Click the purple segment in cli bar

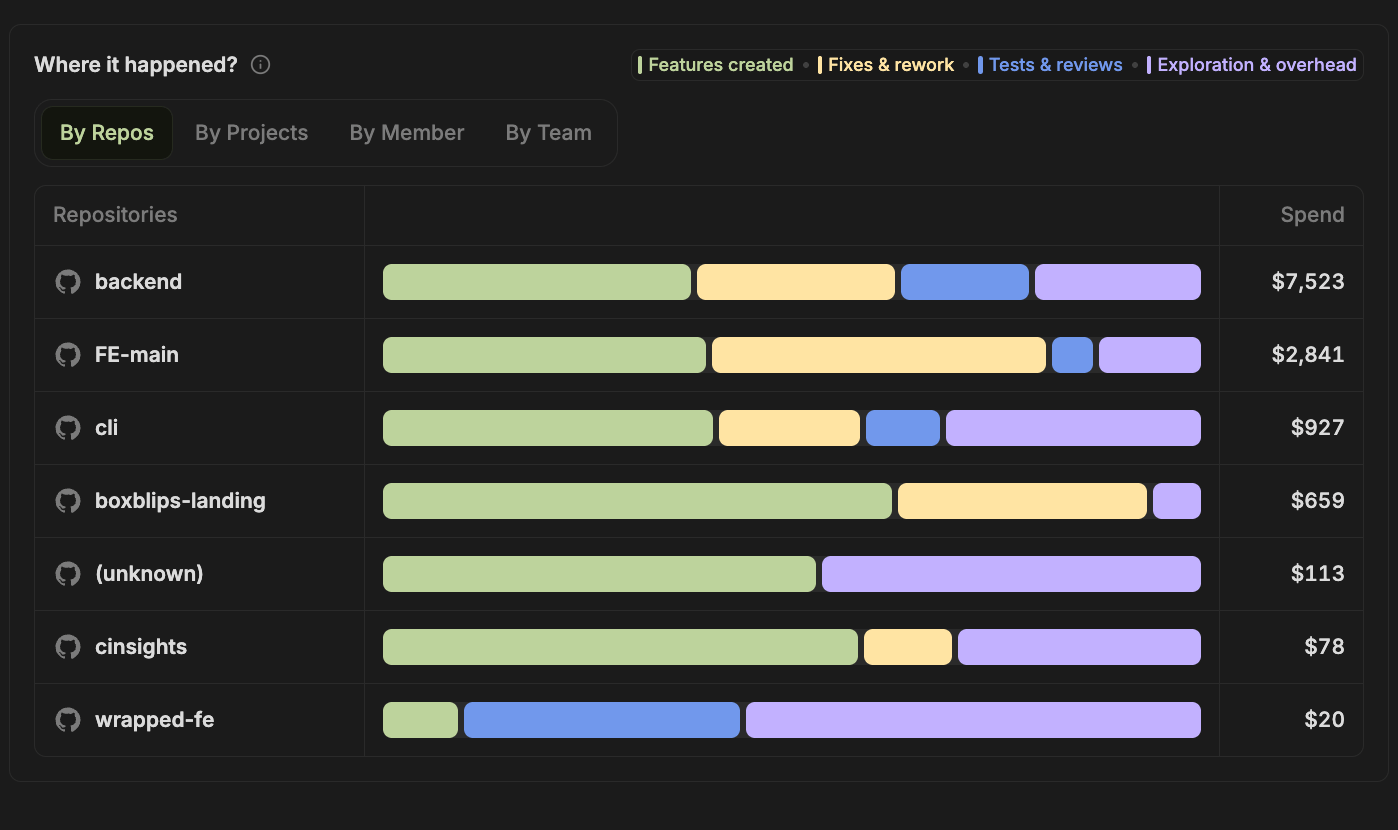point(1073,428)
